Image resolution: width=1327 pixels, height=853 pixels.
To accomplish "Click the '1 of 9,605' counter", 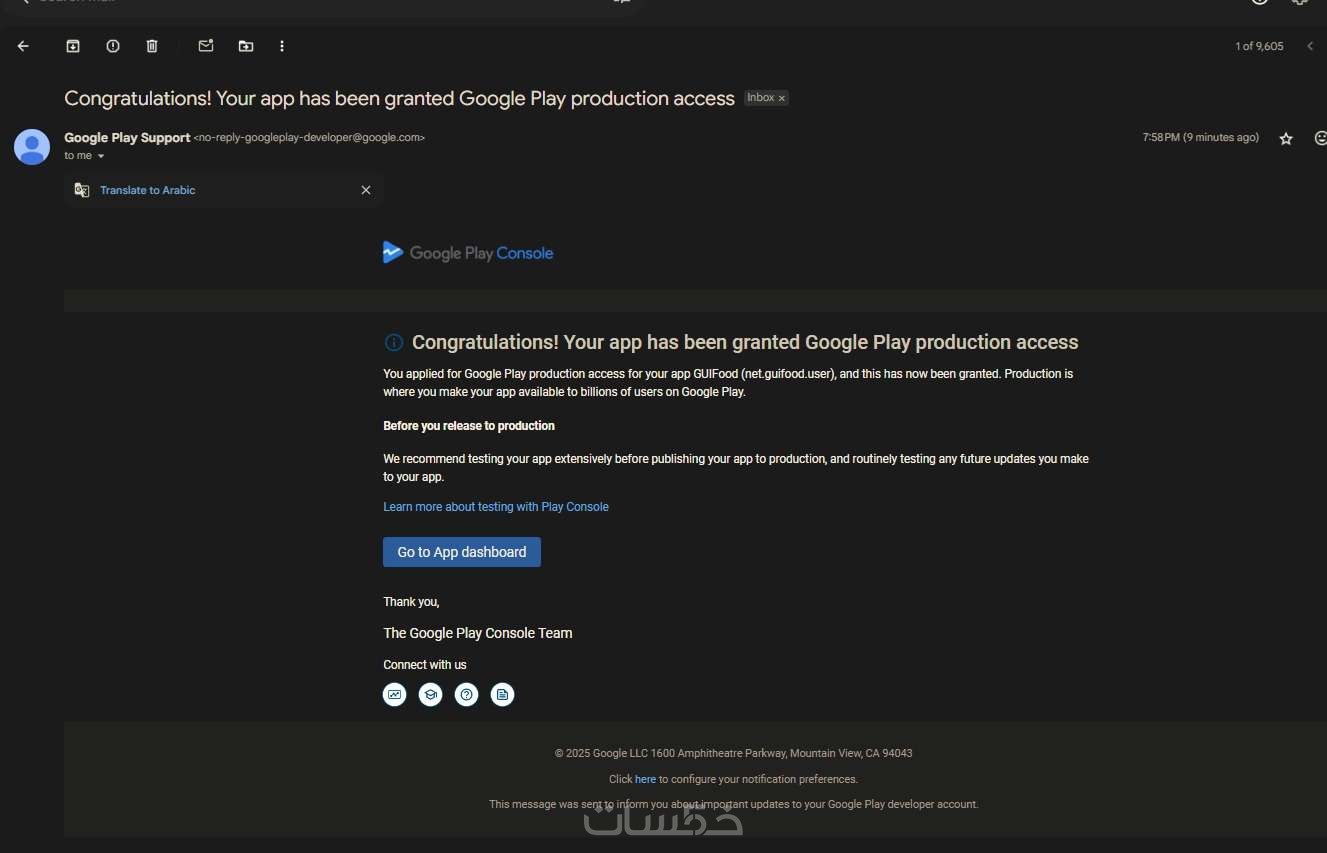I will (1259, 46).
